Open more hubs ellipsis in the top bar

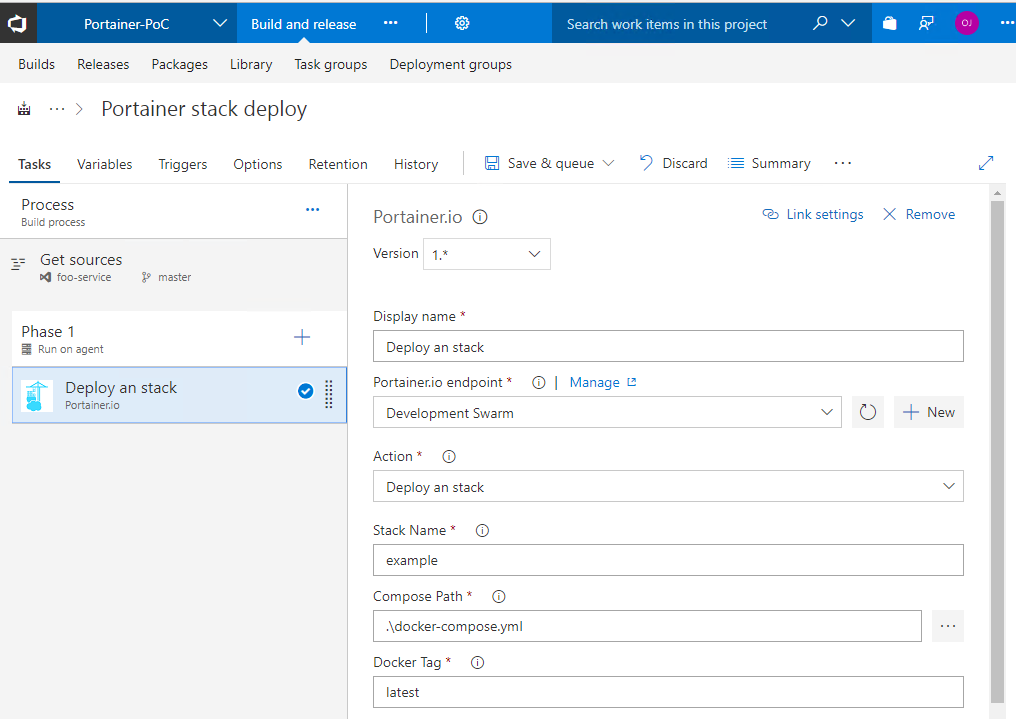[390, 23]
